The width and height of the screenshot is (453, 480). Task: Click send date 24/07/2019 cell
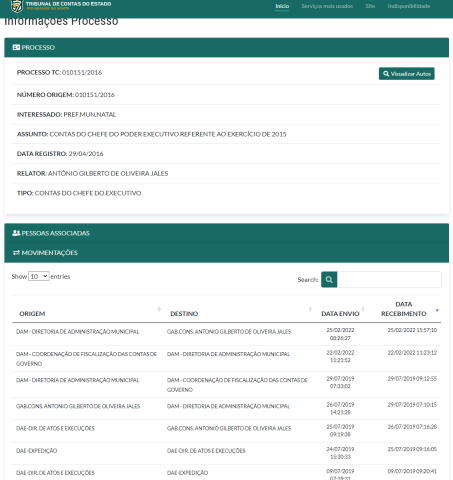tap(340, 453)
